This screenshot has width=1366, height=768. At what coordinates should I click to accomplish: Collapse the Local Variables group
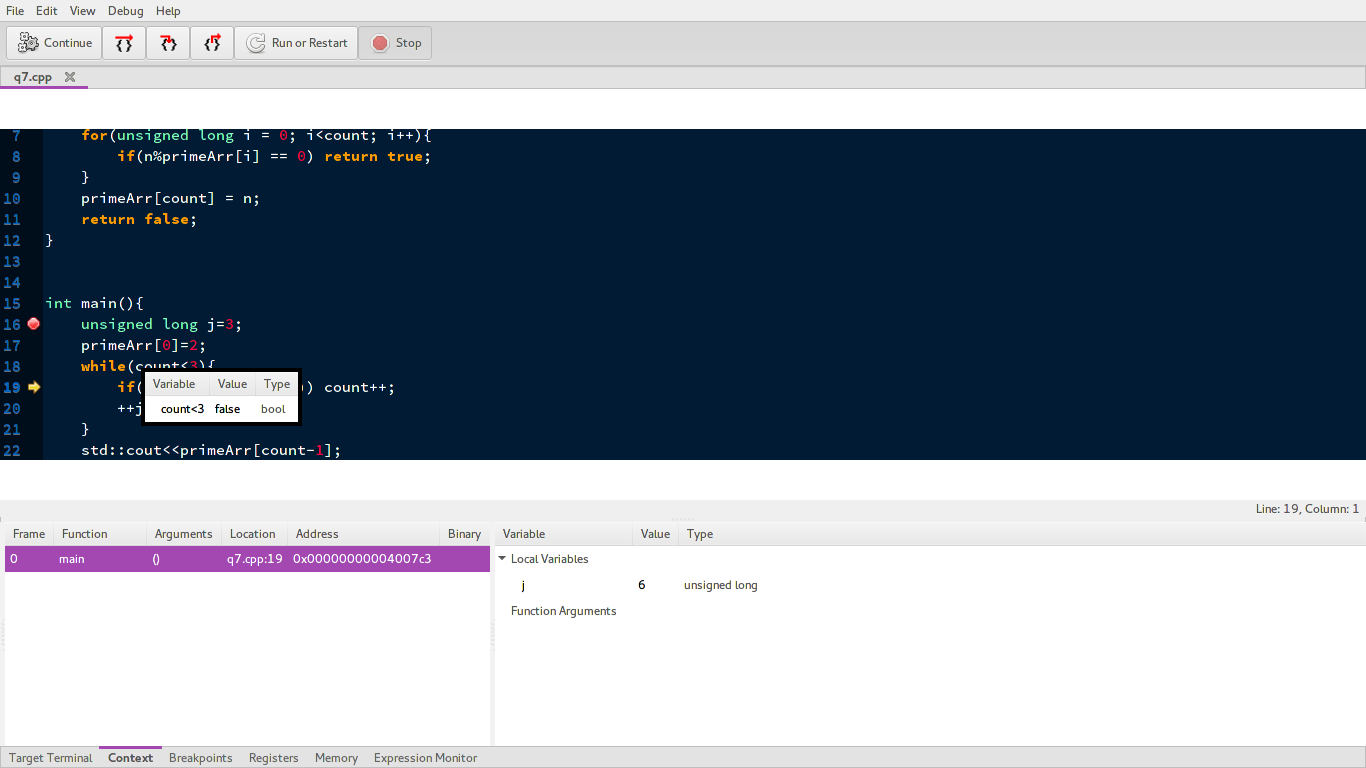(502, 559)
